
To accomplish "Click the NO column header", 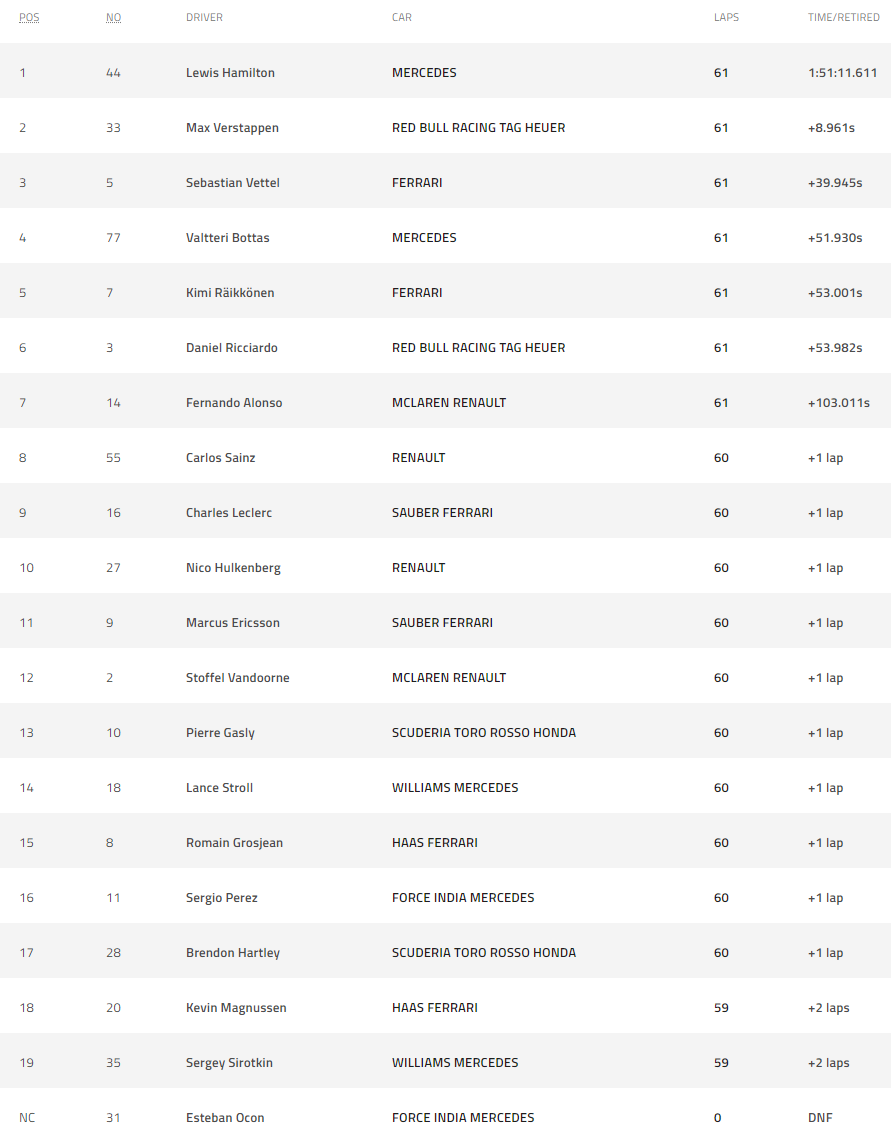I will click(x=113, y=17).
